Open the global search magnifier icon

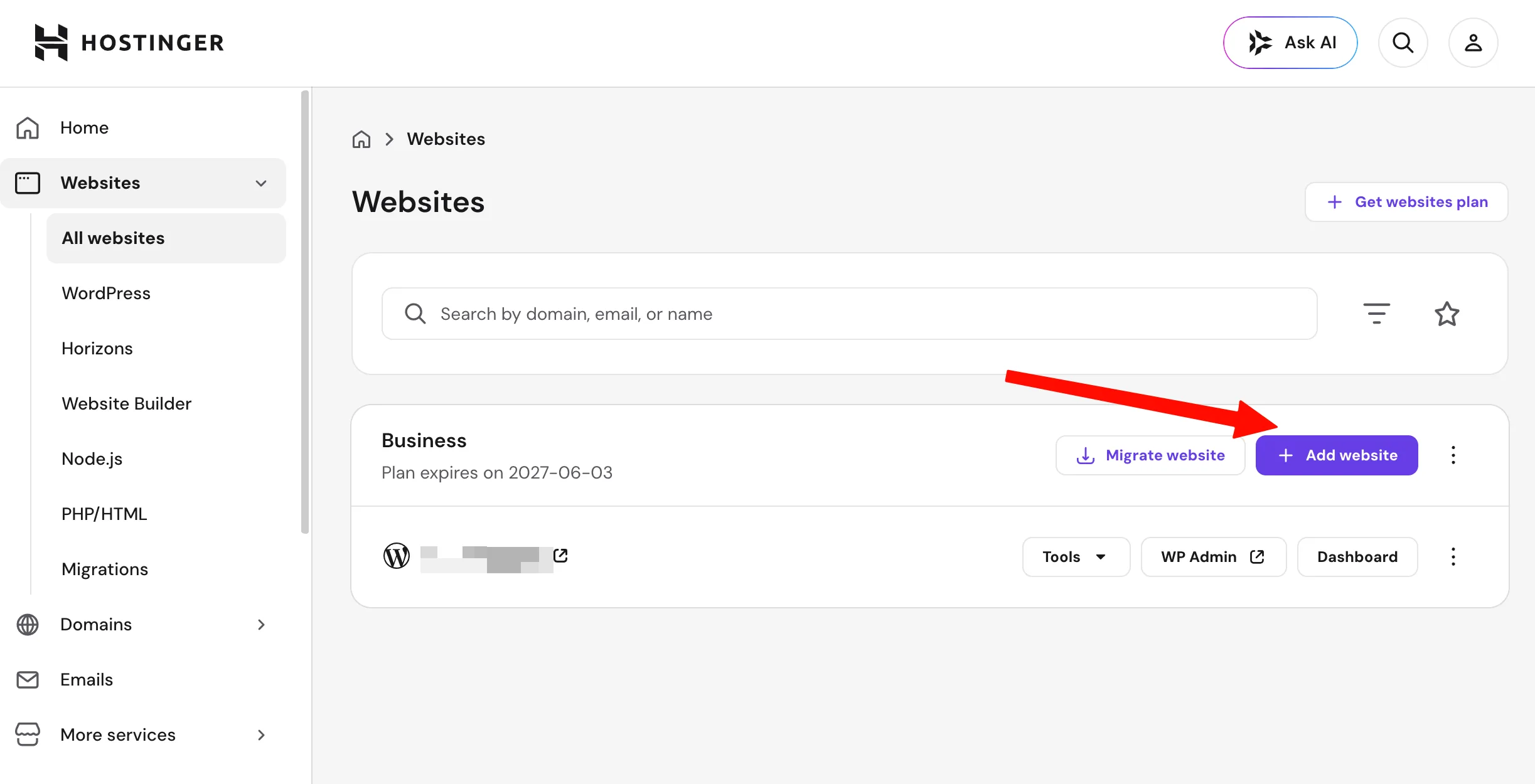[x=1403, y=43]
